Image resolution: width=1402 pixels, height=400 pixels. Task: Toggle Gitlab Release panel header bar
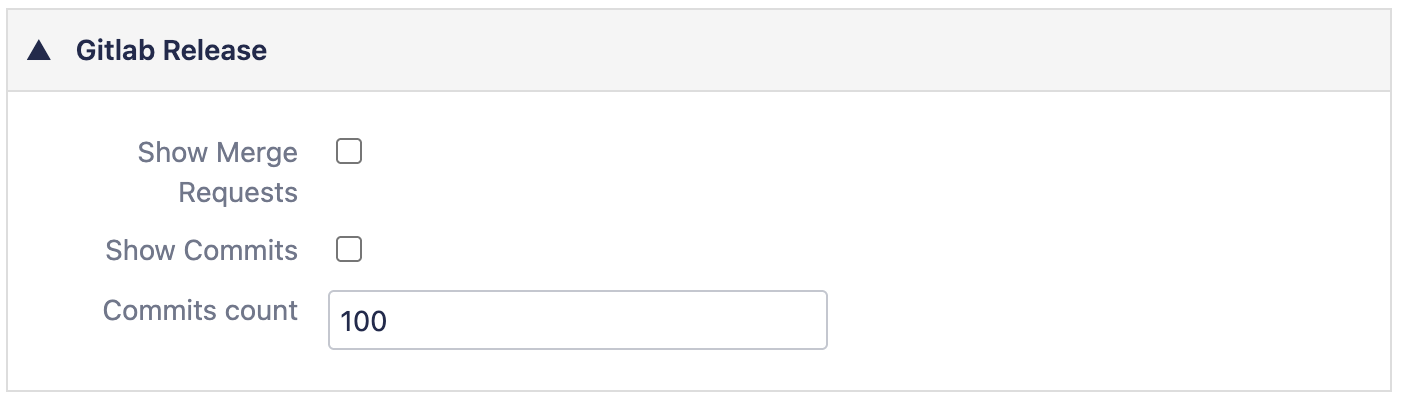pos(698,51)
